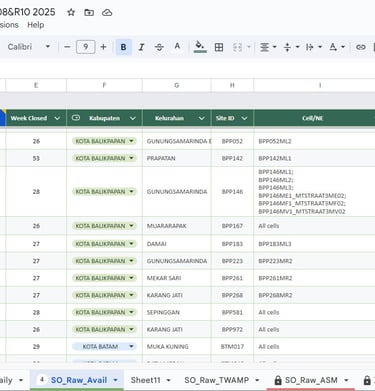Star this spreadsheet document
Viewport: 375px width, 391px height.
point(71,13)
